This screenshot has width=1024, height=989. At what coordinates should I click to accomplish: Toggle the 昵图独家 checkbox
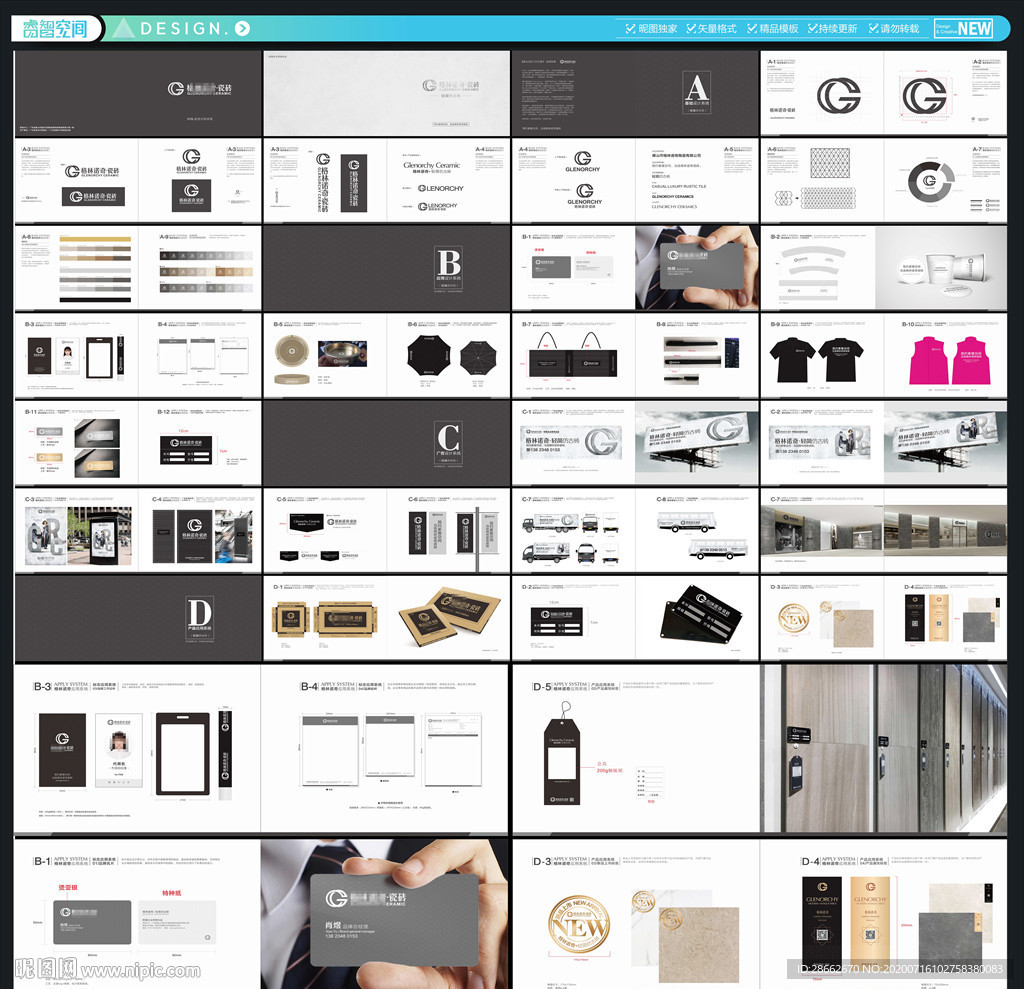point(630,29)
